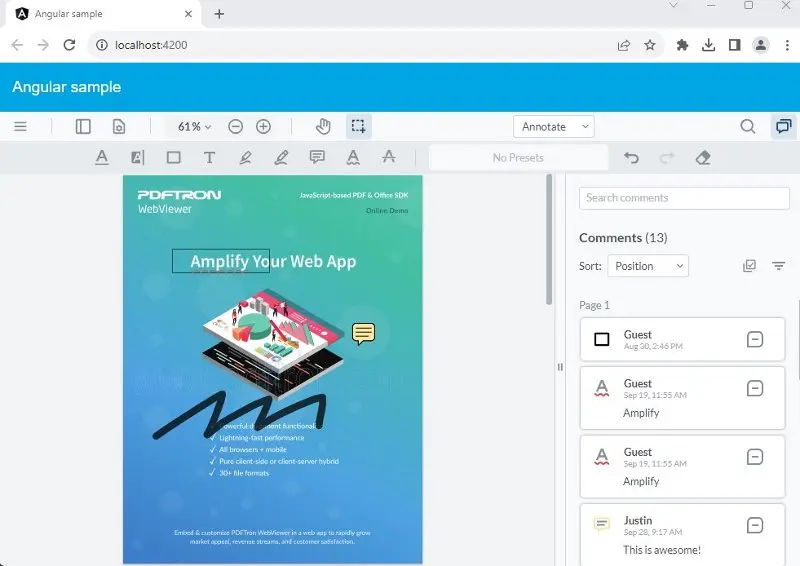Open the tab search chevron
The width and height of the screenshot is (800, 566).
(x=673, y=5)
